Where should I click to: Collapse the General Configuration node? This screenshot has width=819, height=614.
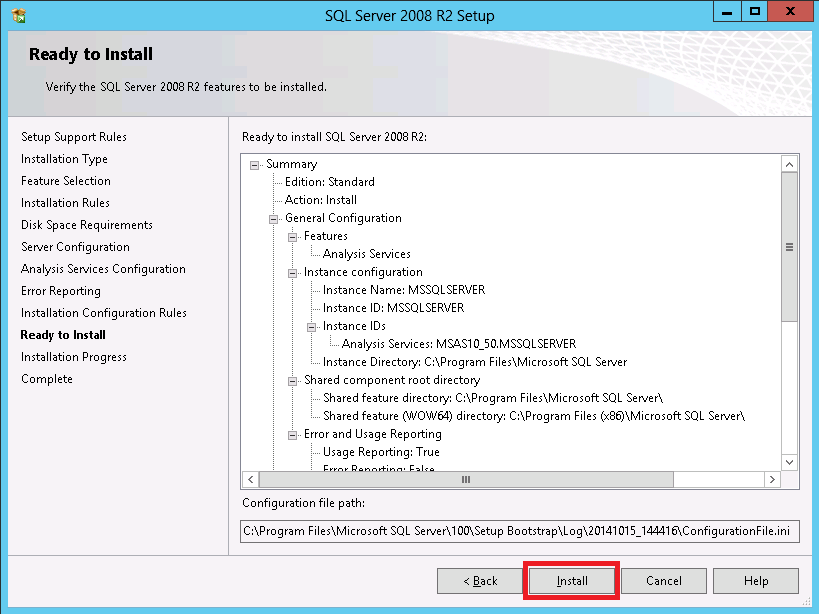273,219
